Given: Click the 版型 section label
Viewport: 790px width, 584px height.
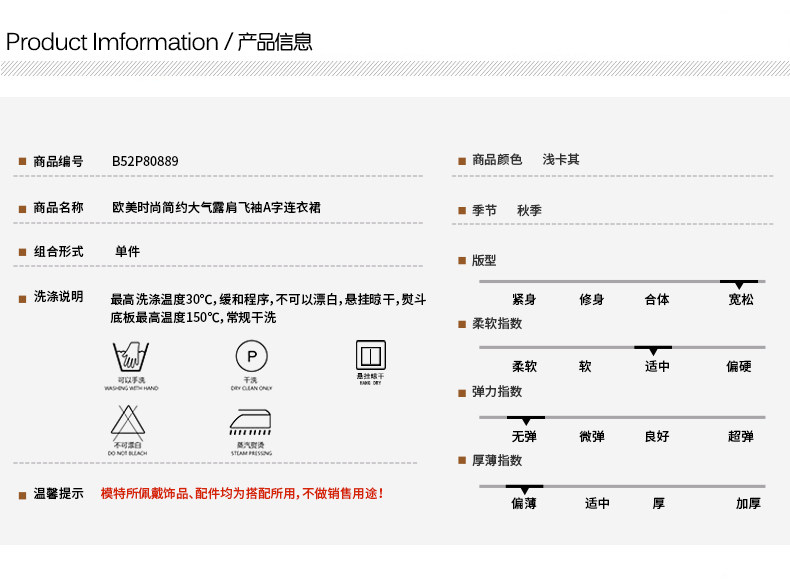Looking at the screenshot, I should coord(484,261).
